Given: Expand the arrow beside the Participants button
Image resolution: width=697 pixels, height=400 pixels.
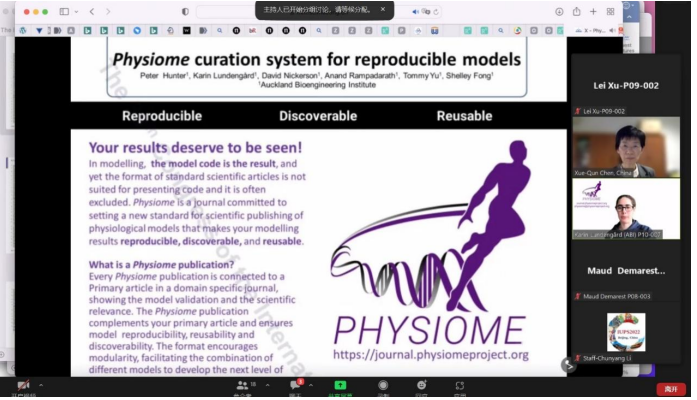Looking at the screenshot, I should click(x=267, y=384).
